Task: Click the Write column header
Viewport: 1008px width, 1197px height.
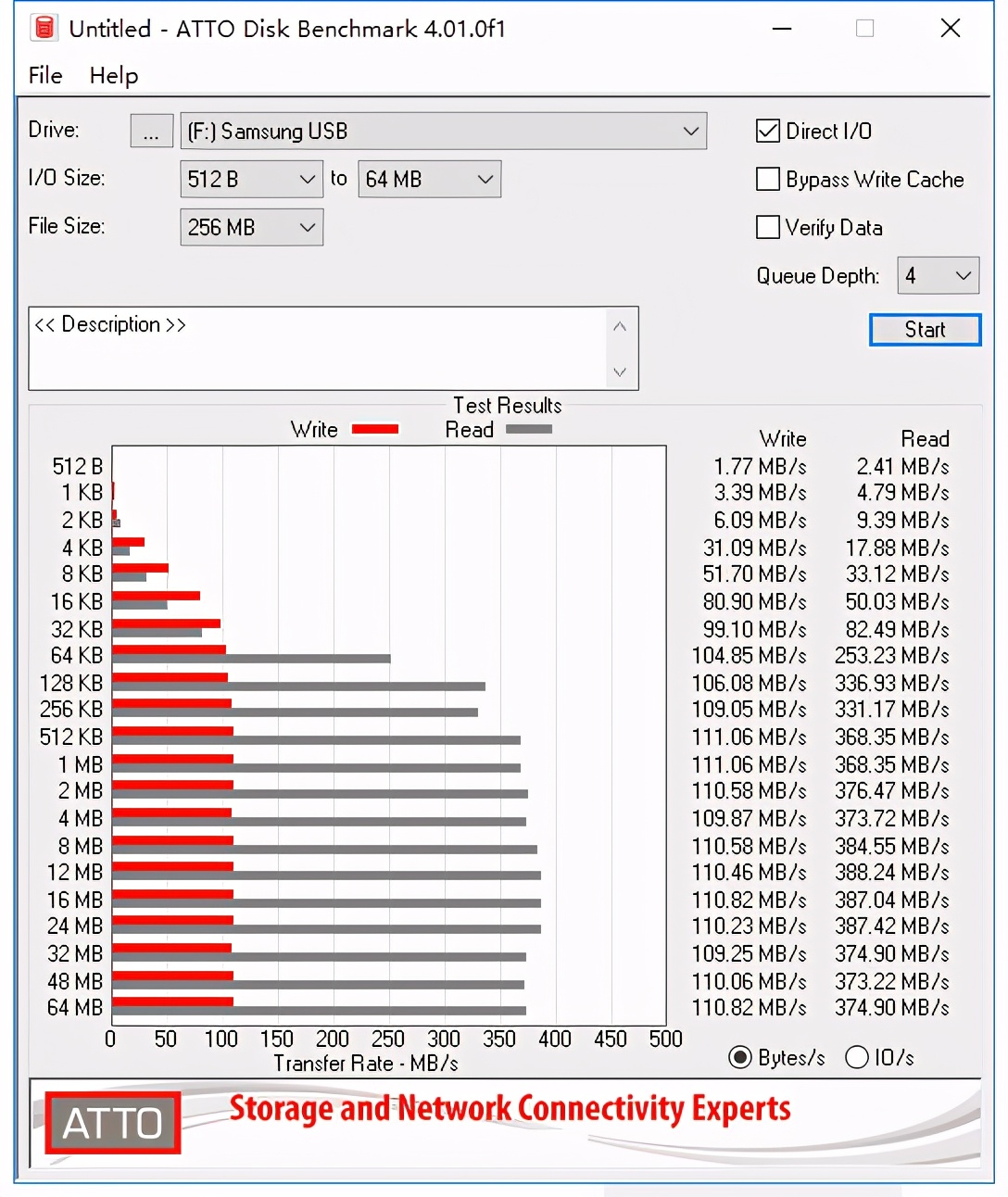Action: pyautogui.click(x=783, y=438)
